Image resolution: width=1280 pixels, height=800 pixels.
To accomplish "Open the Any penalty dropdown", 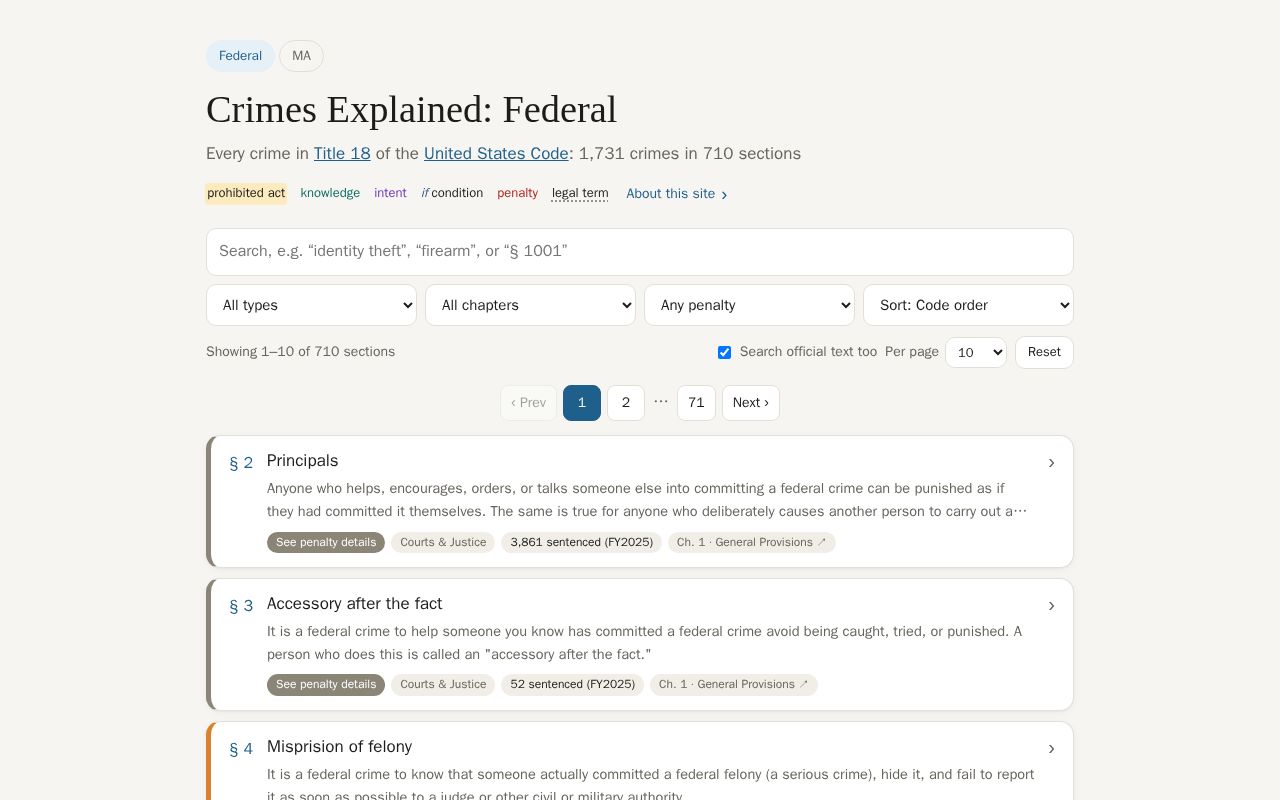I will click(x=749, y=305).
